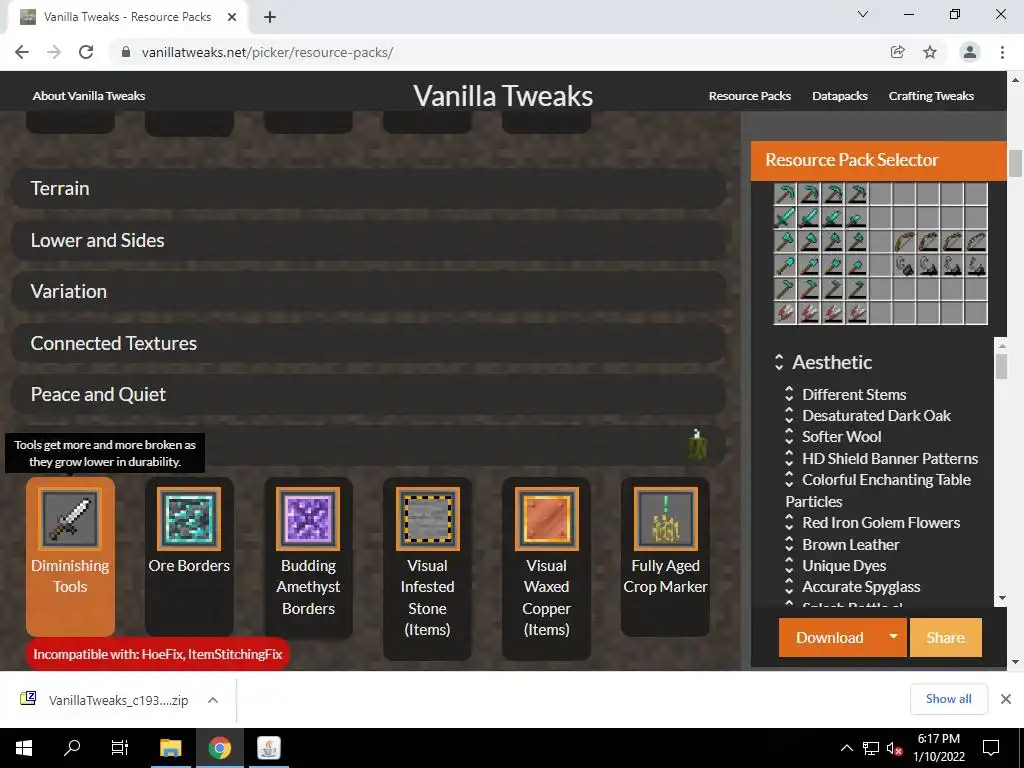1024x768 pixels.
Task: Switch to the Java app on taskbar
Action: tap(268, 748)
